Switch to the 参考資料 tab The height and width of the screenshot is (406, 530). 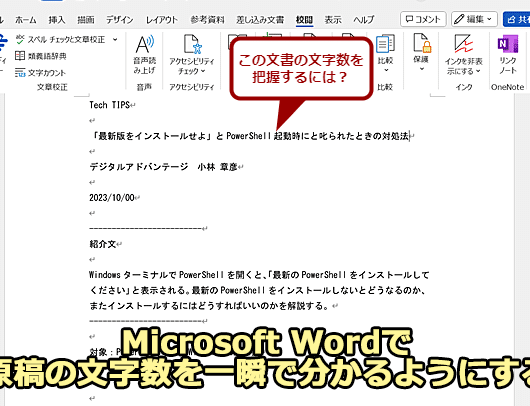207,20
